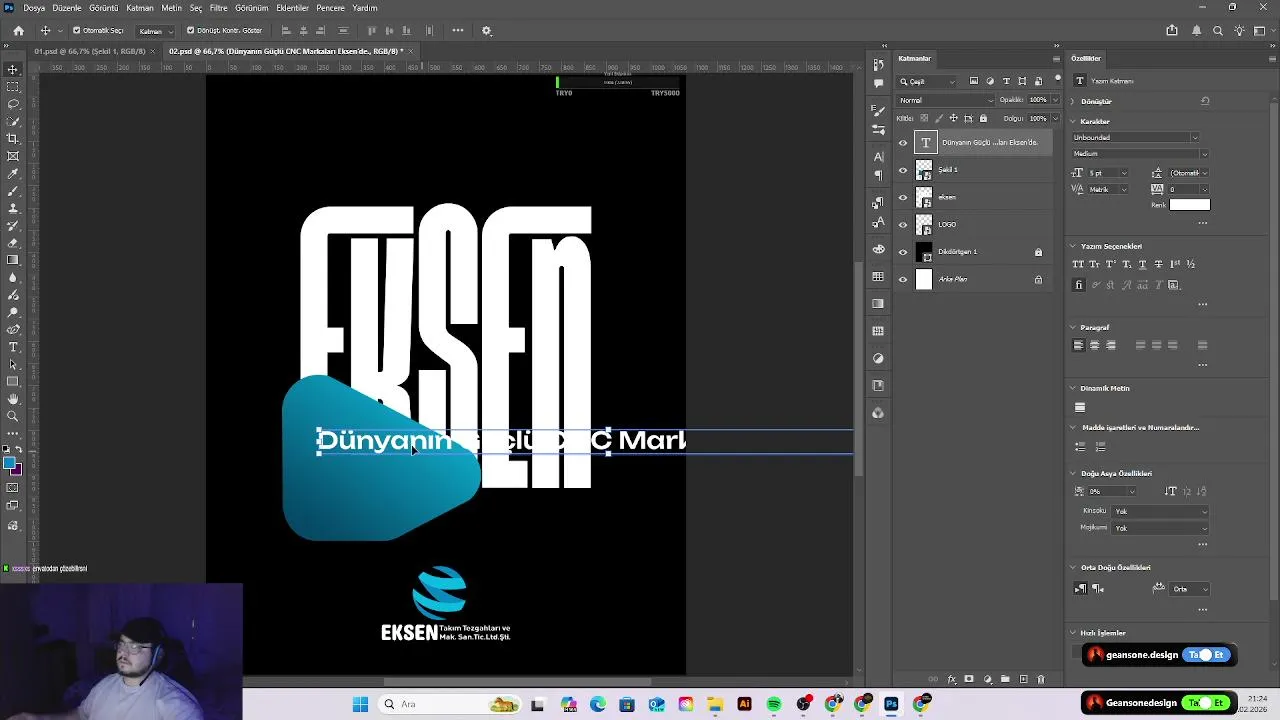
Task: Hide the eksen layer
Action: click(x=903, y=197)
